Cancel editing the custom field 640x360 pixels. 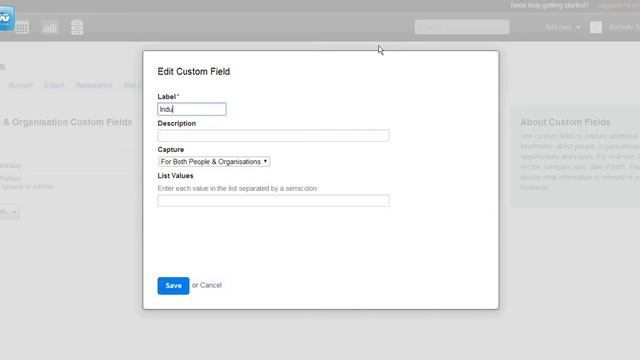[211, 285]
